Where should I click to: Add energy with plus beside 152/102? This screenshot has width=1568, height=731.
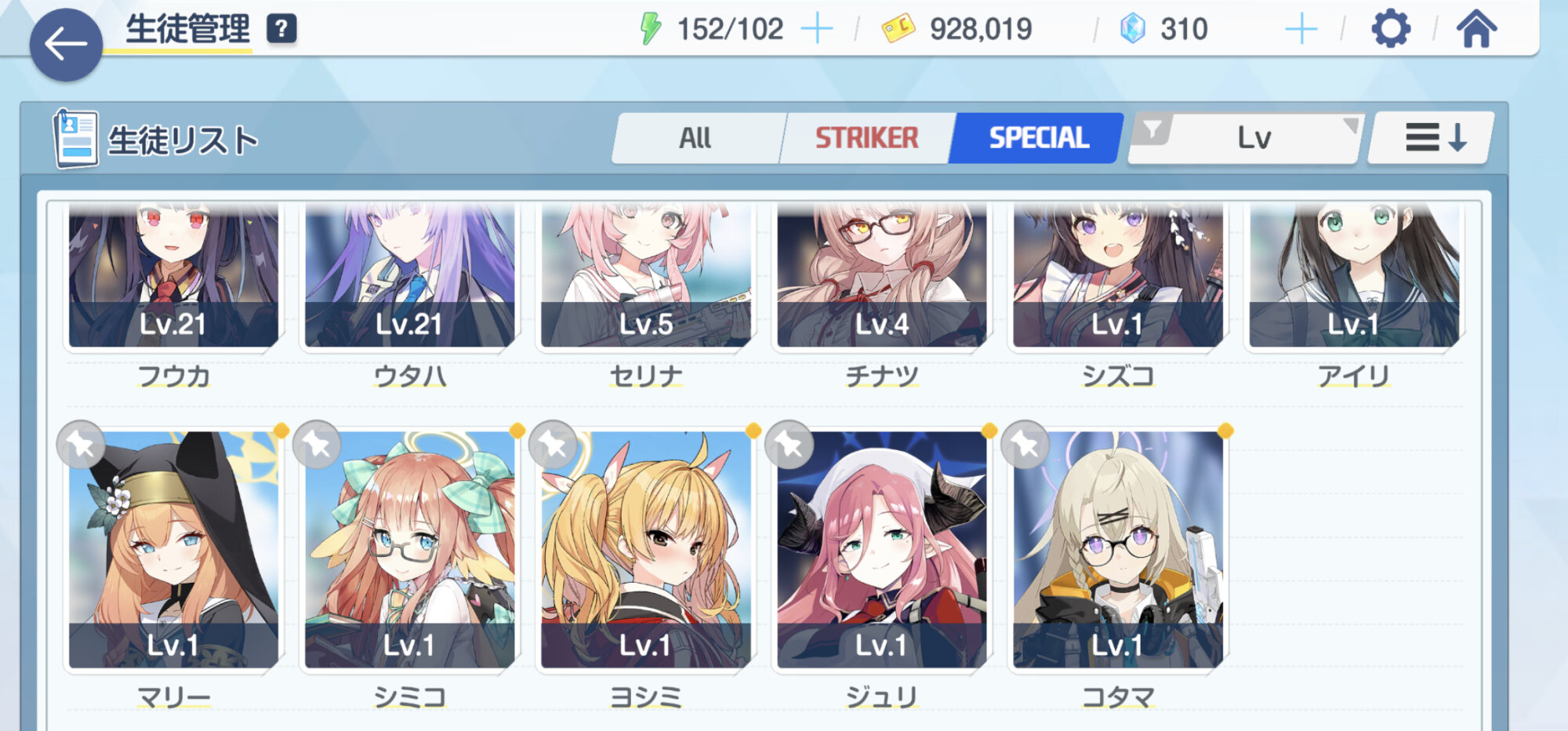click(817, 29)
